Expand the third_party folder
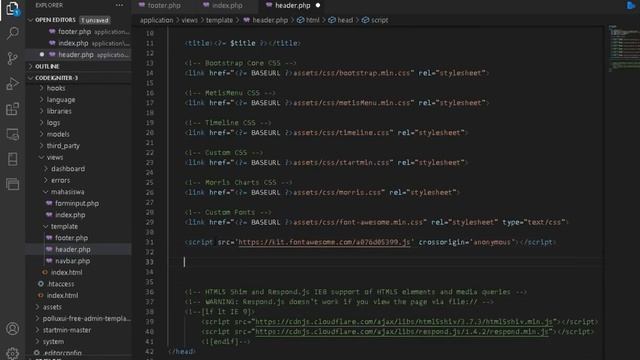 (63, 145)
